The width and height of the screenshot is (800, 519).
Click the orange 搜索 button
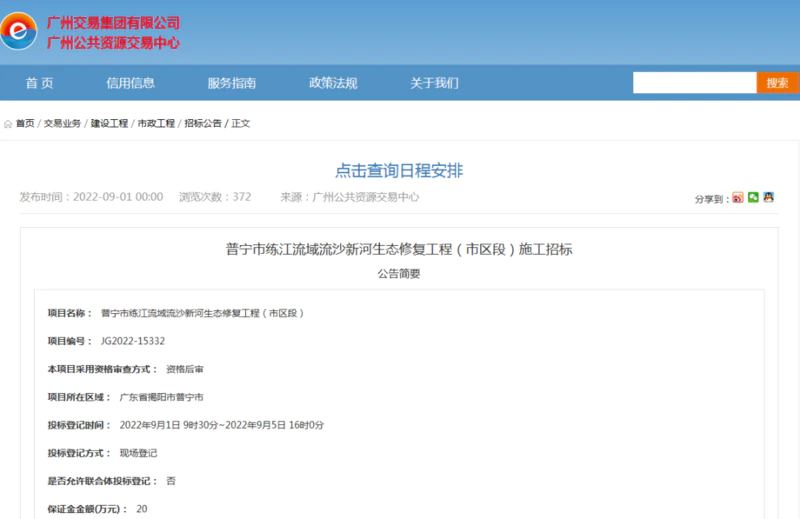(x=777, y=83)
